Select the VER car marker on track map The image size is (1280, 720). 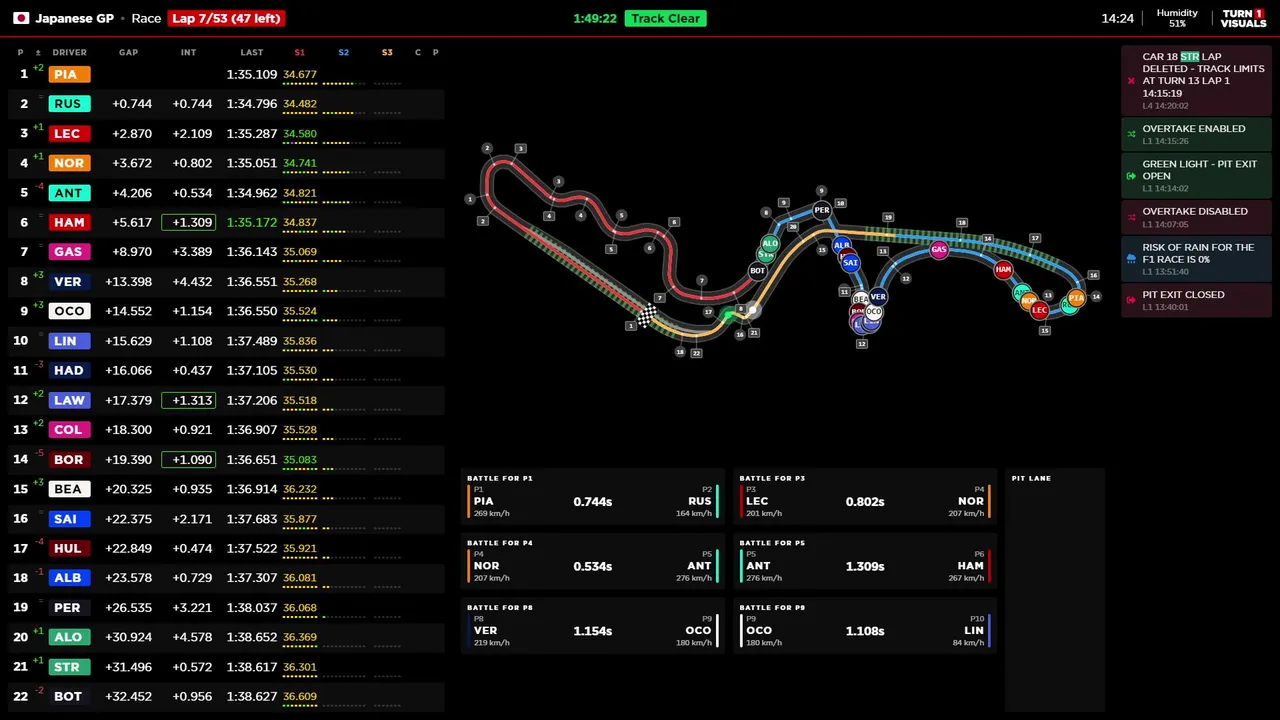(878, 296)
